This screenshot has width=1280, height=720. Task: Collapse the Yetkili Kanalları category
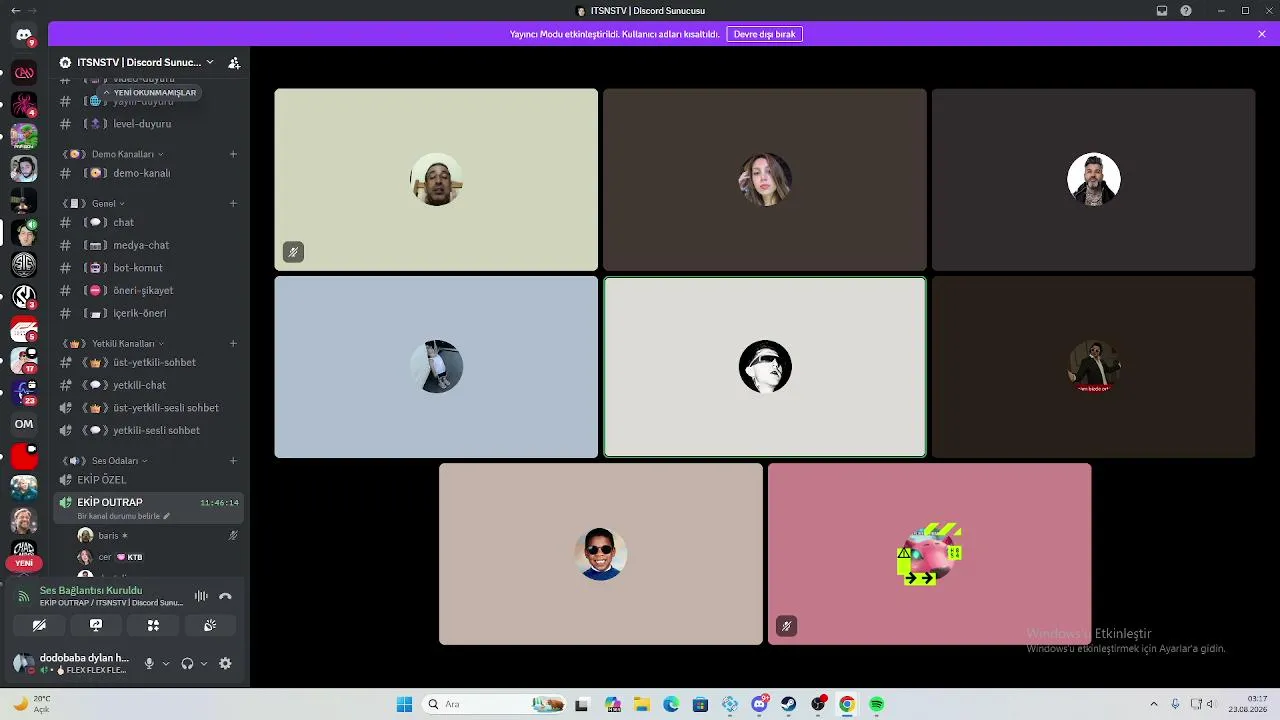coord(113,343)
